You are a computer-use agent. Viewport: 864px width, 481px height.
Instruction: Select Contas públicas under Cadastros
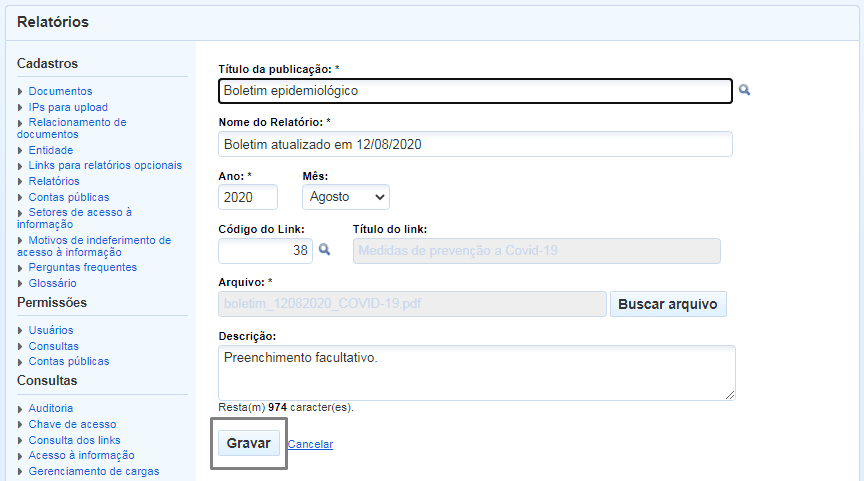[69, 197]
